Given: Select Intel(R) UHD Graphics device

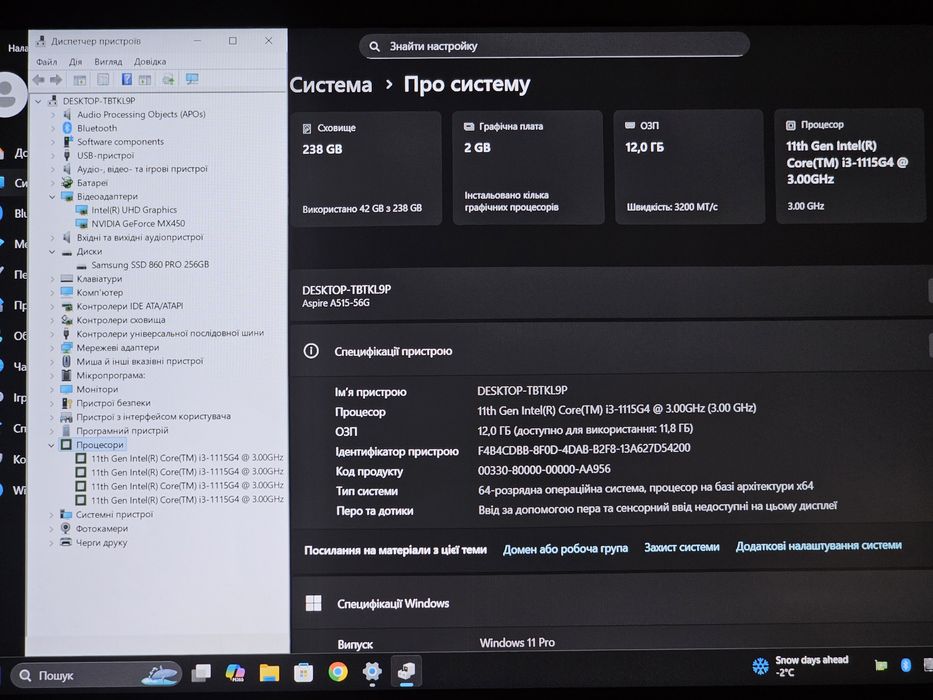Looking at the screenshot, I should point(134,210).
